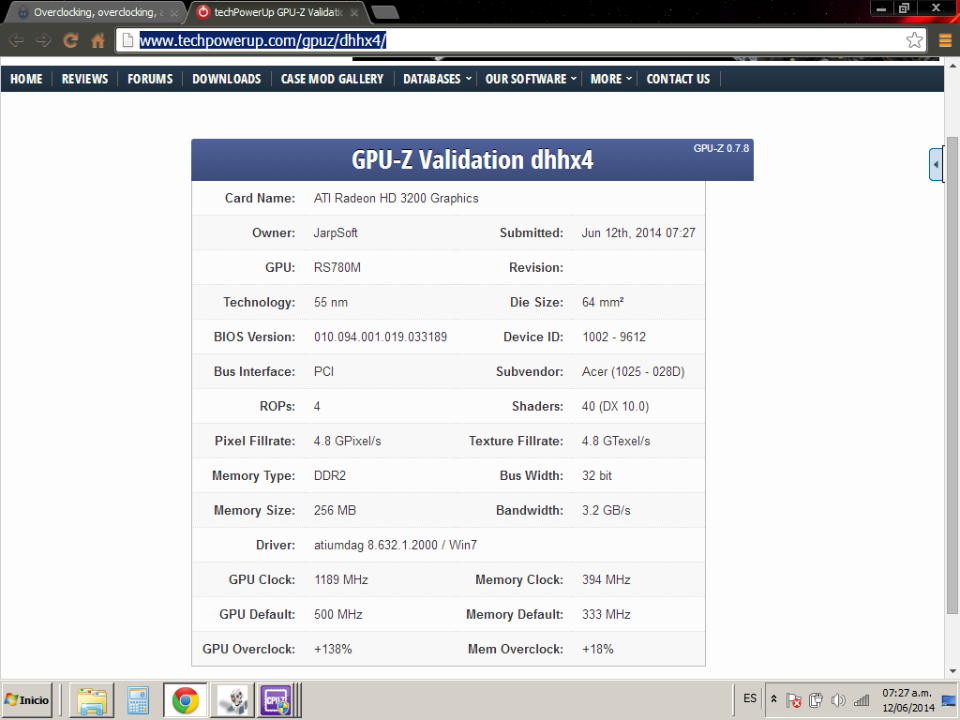Viewport: 960px width, 720px height.
Task: Click the bandwidth value 3.2 GB/s
Action: 606,511
